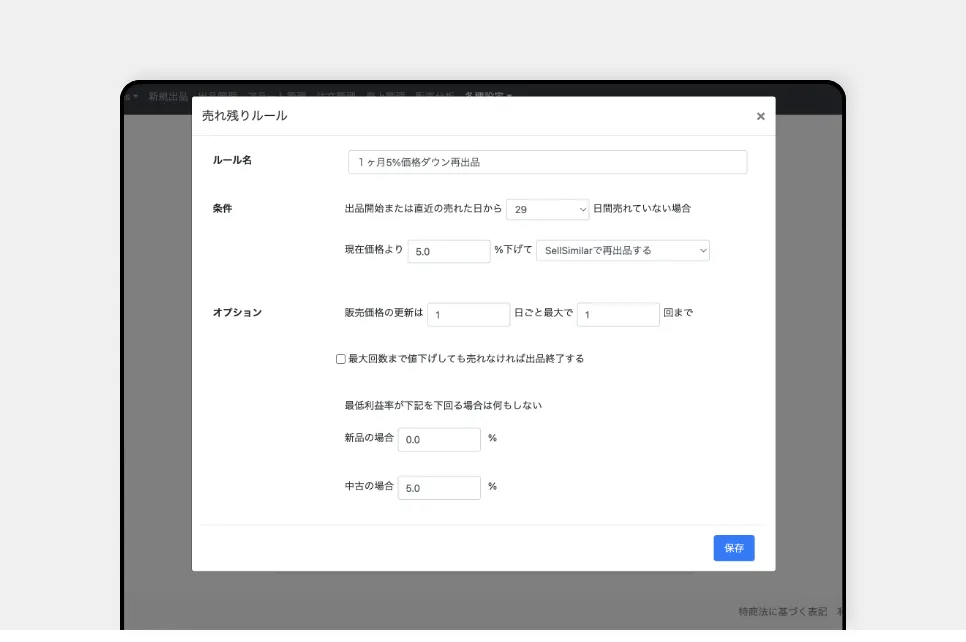The image size is (966, 642).
Task: Open the days dropdown showing 29
Action: click(x=548, y=209)
